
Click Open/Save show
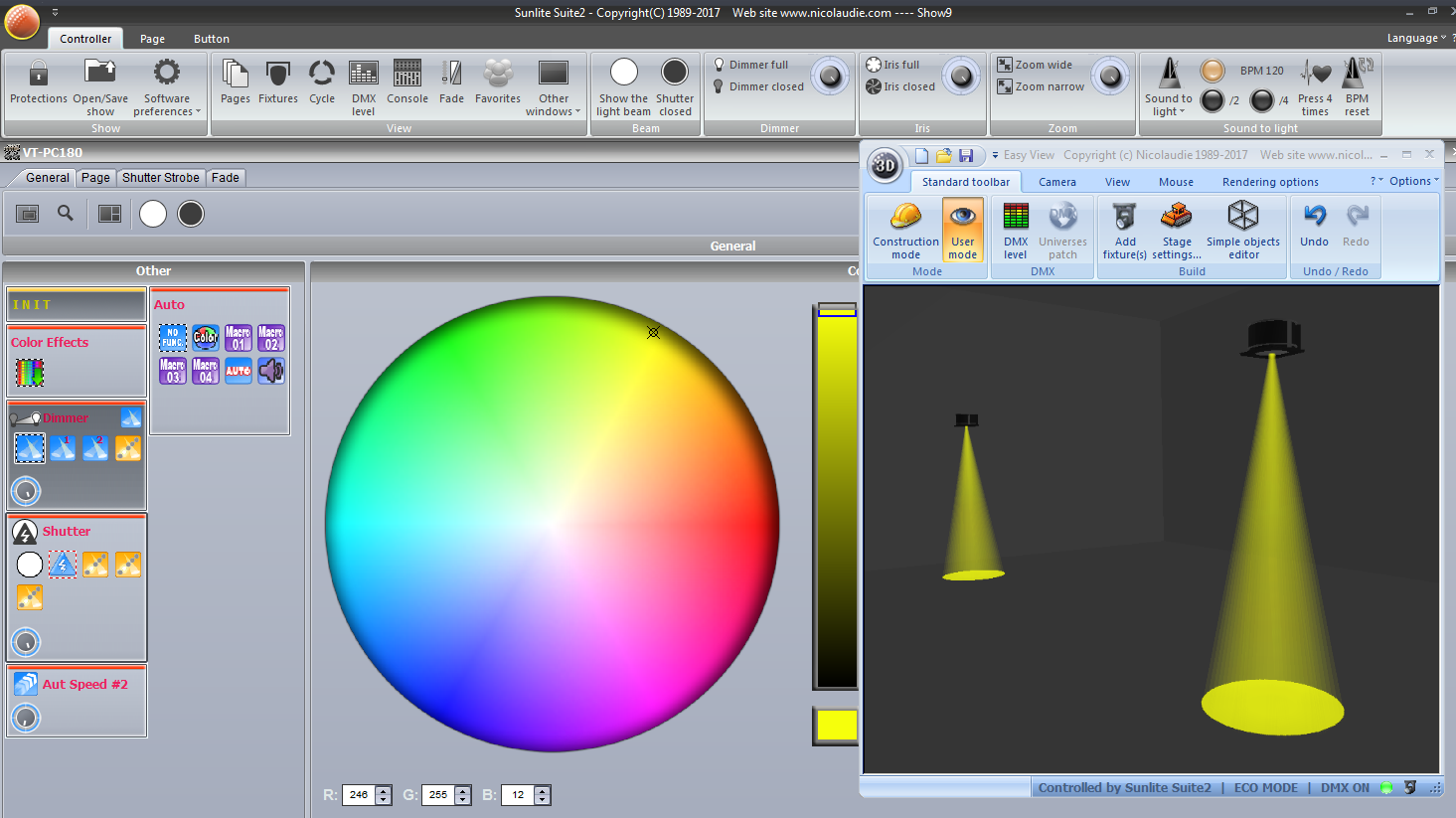click(x=100, y=86)
